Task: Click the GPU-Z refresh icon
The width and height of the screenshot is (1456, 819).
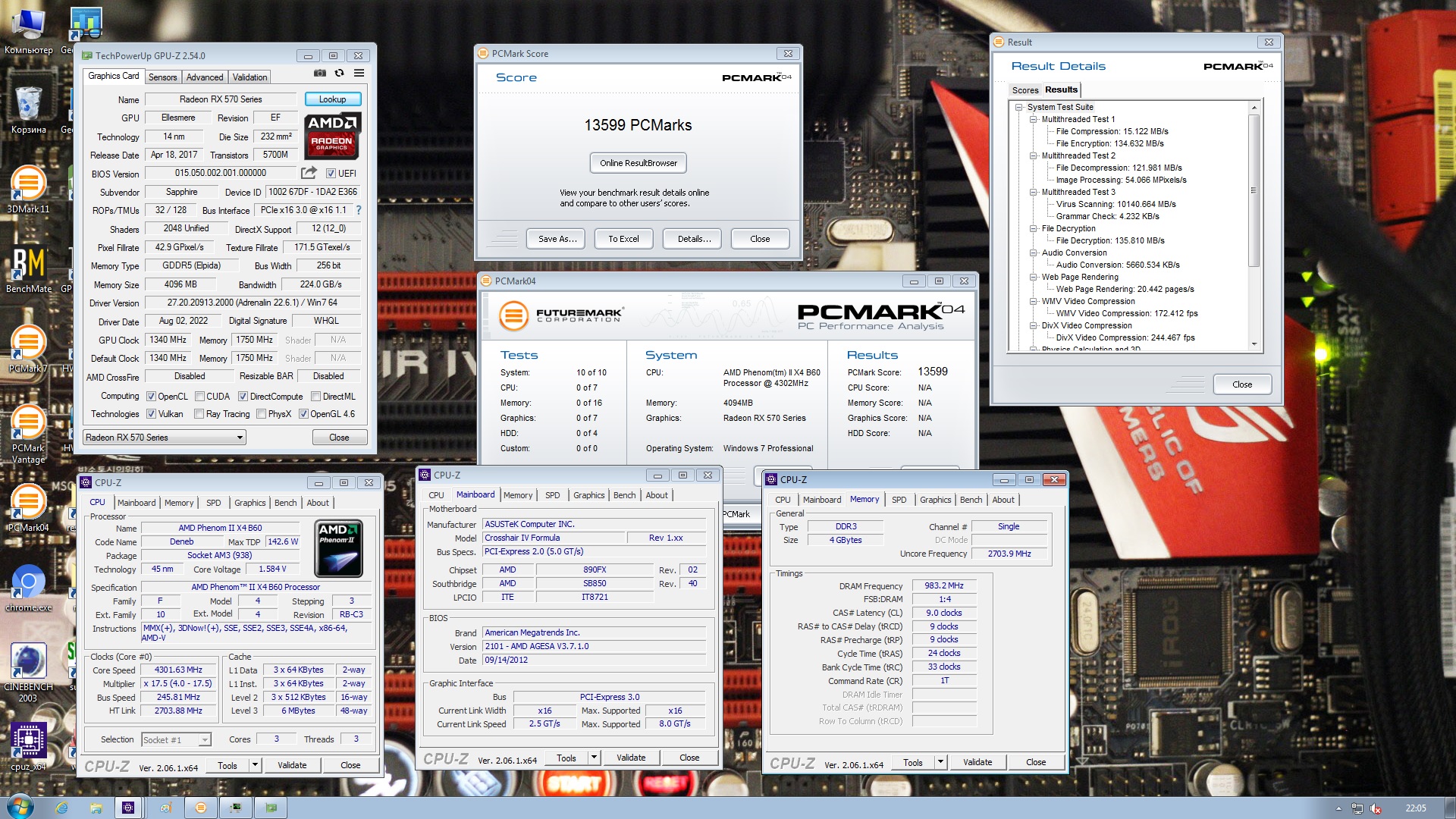Action: click(340, 74)
